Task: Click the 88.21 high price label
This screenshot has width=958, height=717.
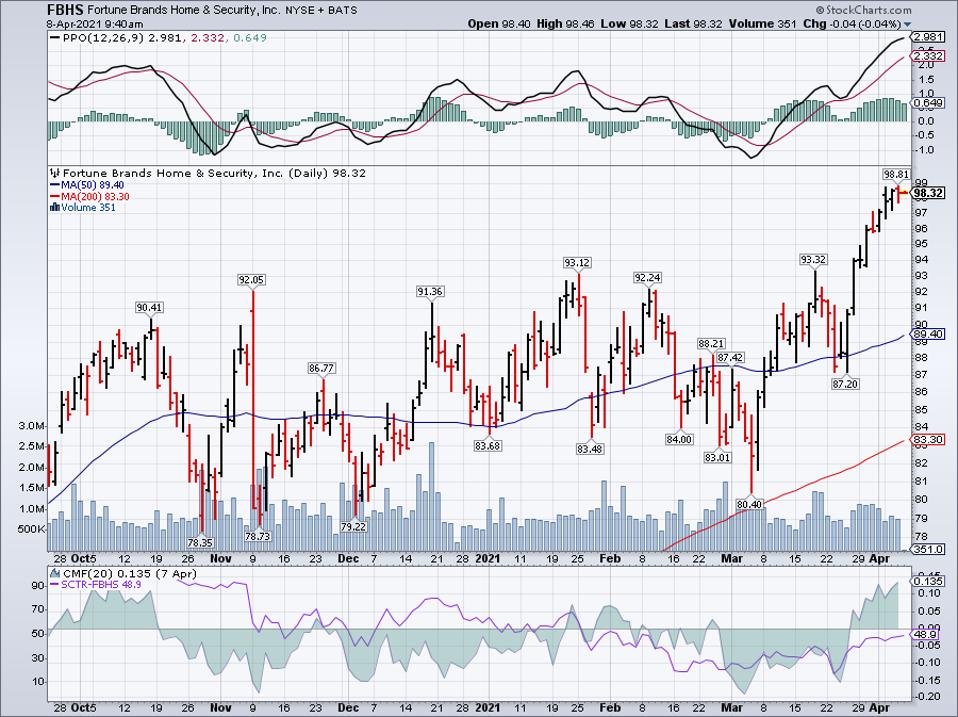Action: tap(711, 344)
